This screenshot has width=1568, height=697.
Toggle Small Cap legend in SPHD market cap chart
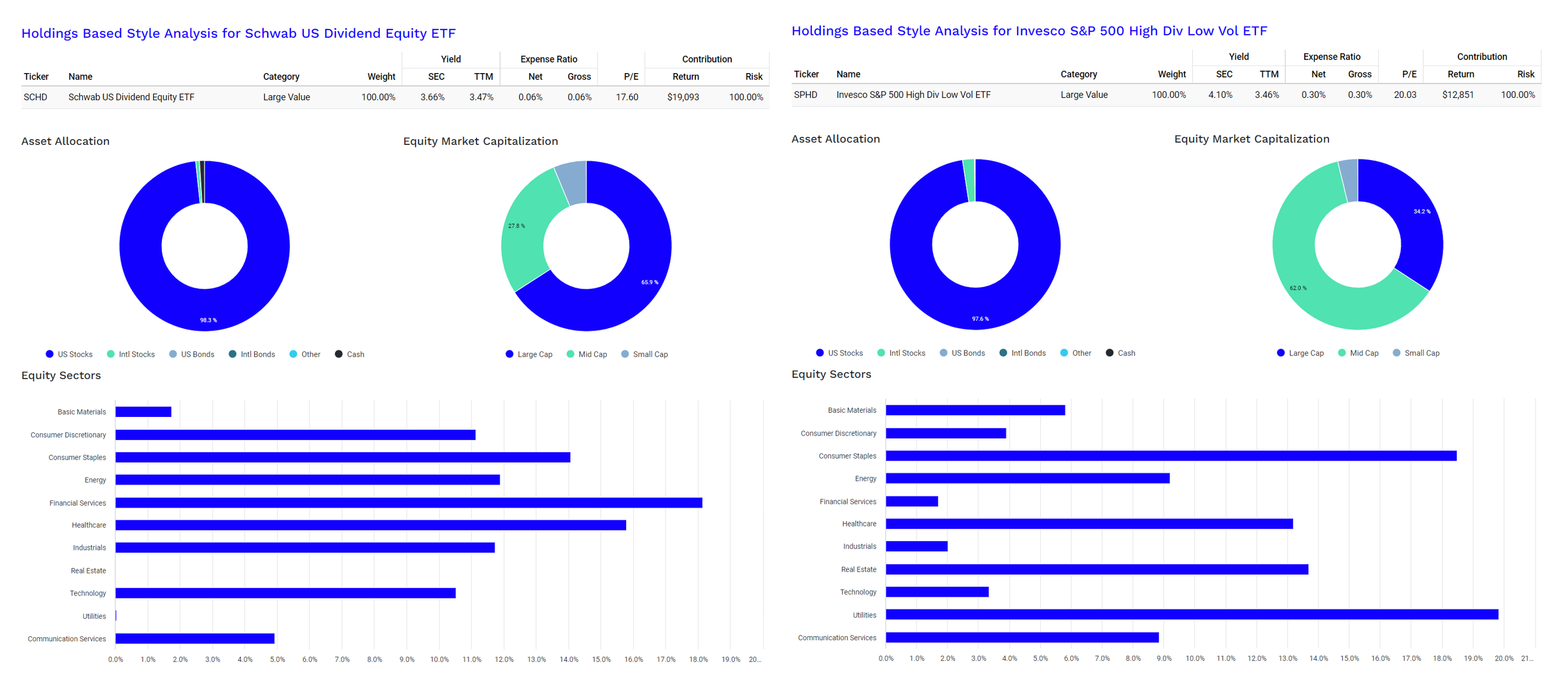(1415, 353)
